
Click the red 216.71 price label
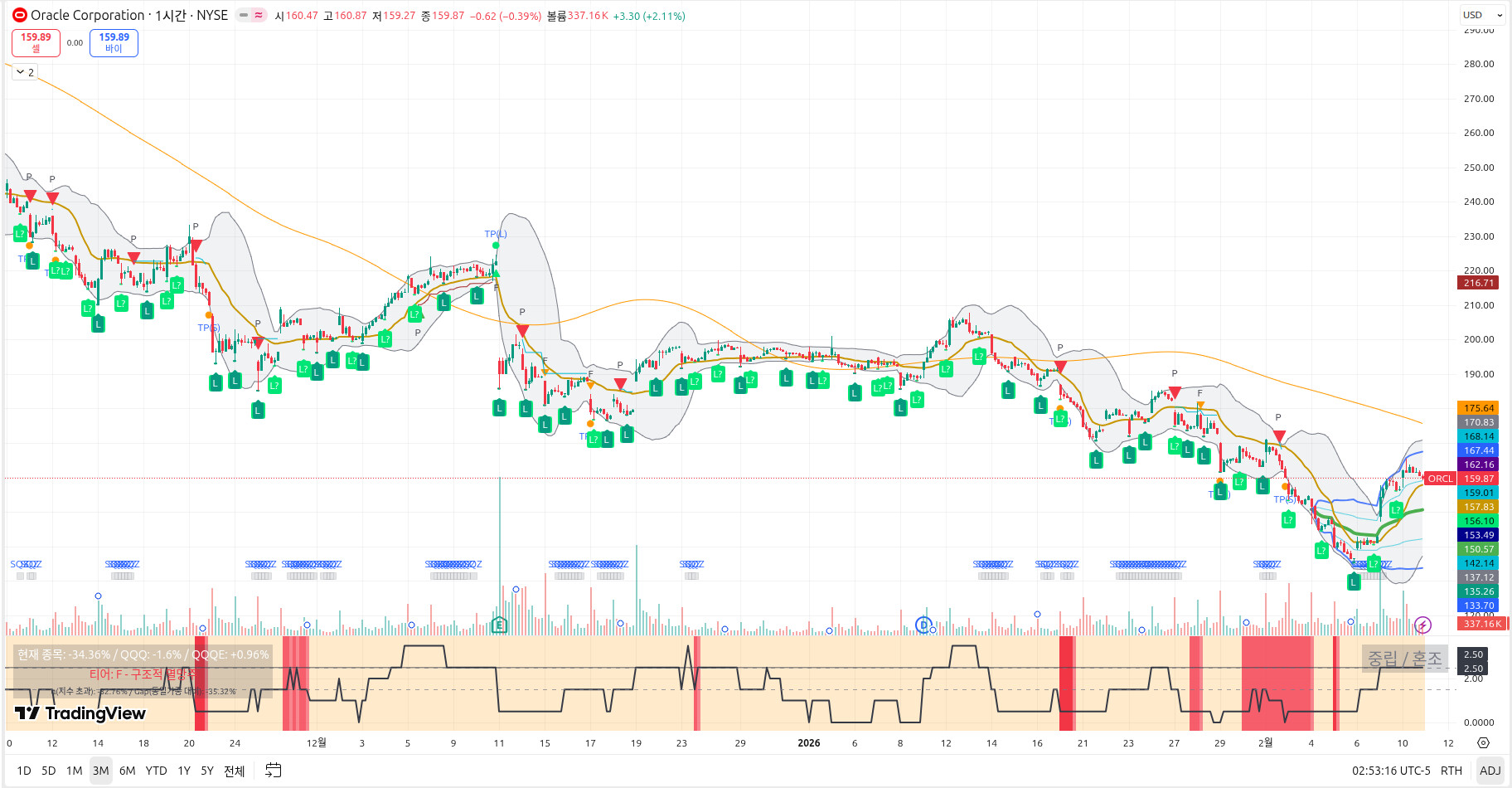click(x=1478, y=283)
